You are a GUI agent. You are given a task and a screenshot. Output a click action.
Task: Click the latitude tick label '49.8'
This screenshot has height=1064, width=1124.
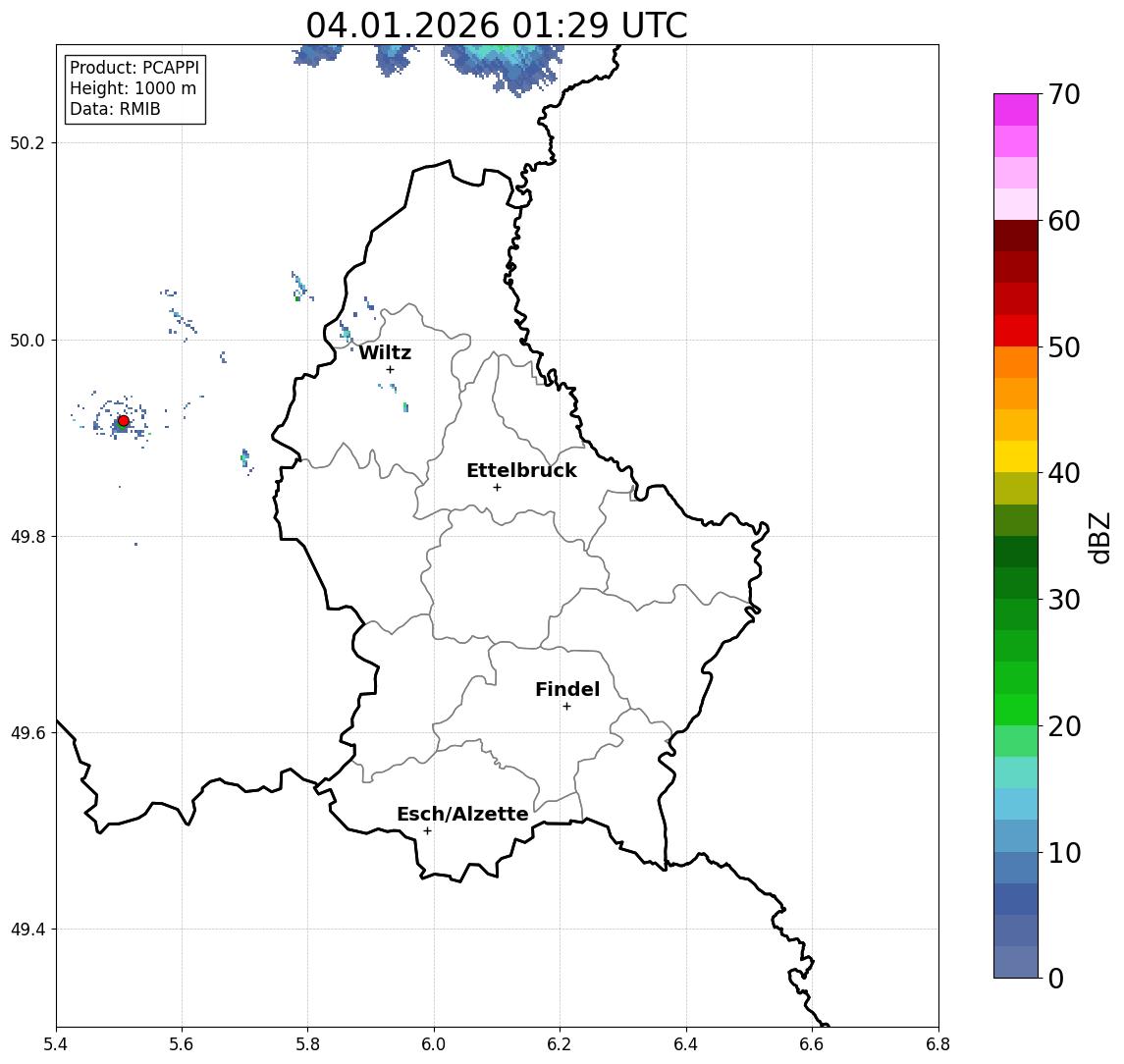point(27,536)
